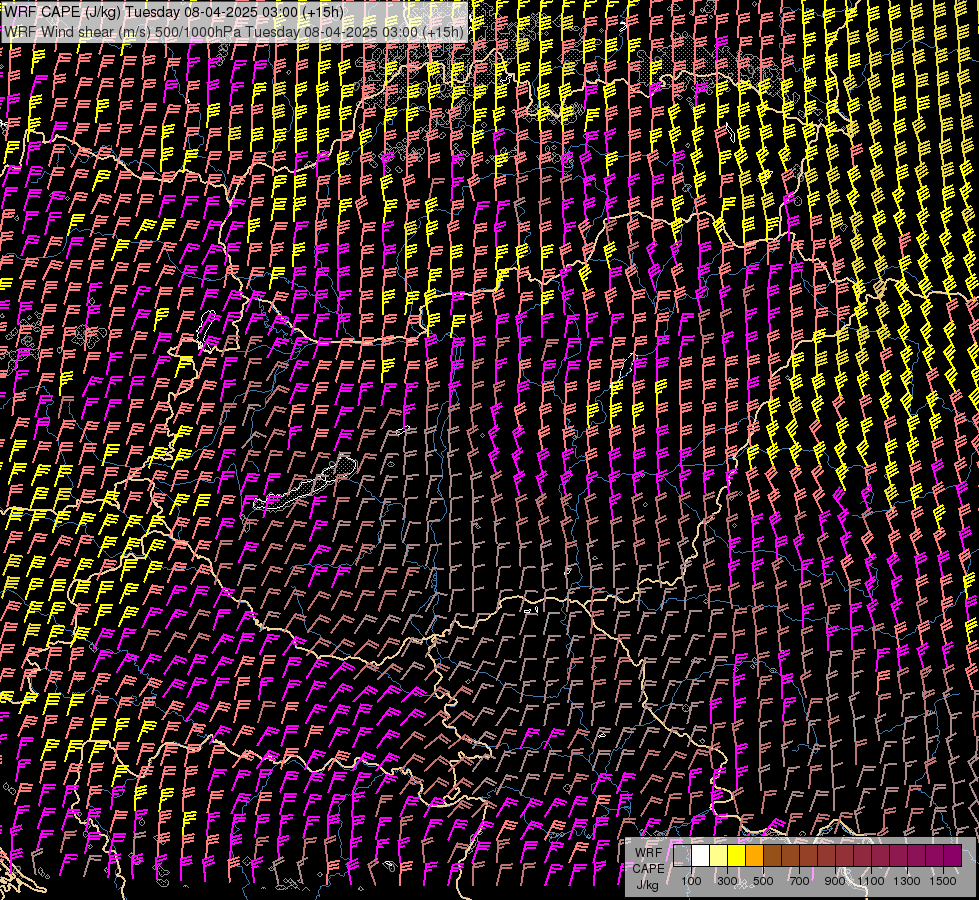This screenshot has height=900, width=979.
Task: Click the elongated white-outlined lake on the map
Action: tap(305, 485)
